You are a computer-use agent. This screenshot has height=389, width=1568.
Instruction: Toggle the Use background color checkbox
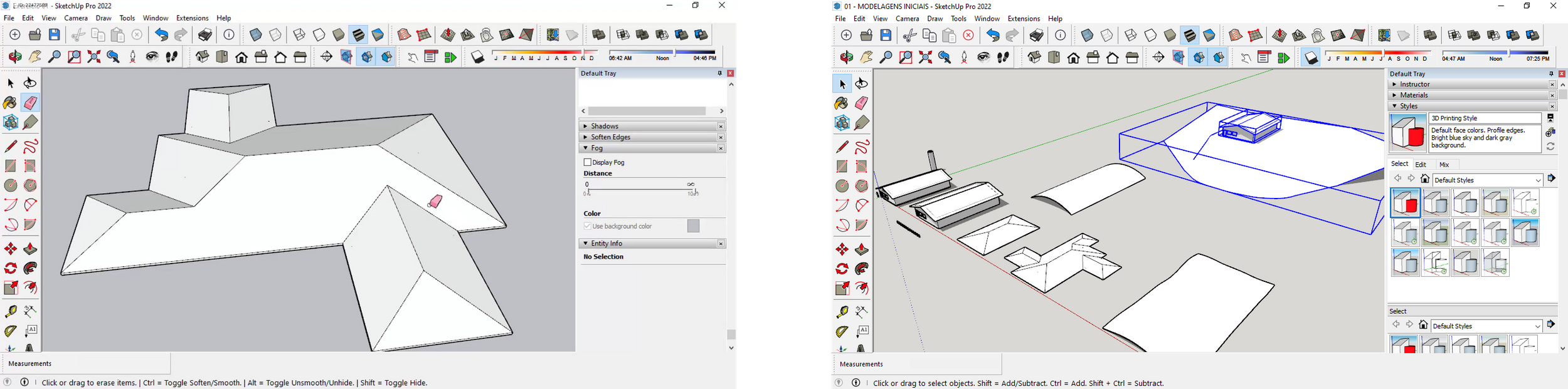(588, 226)
